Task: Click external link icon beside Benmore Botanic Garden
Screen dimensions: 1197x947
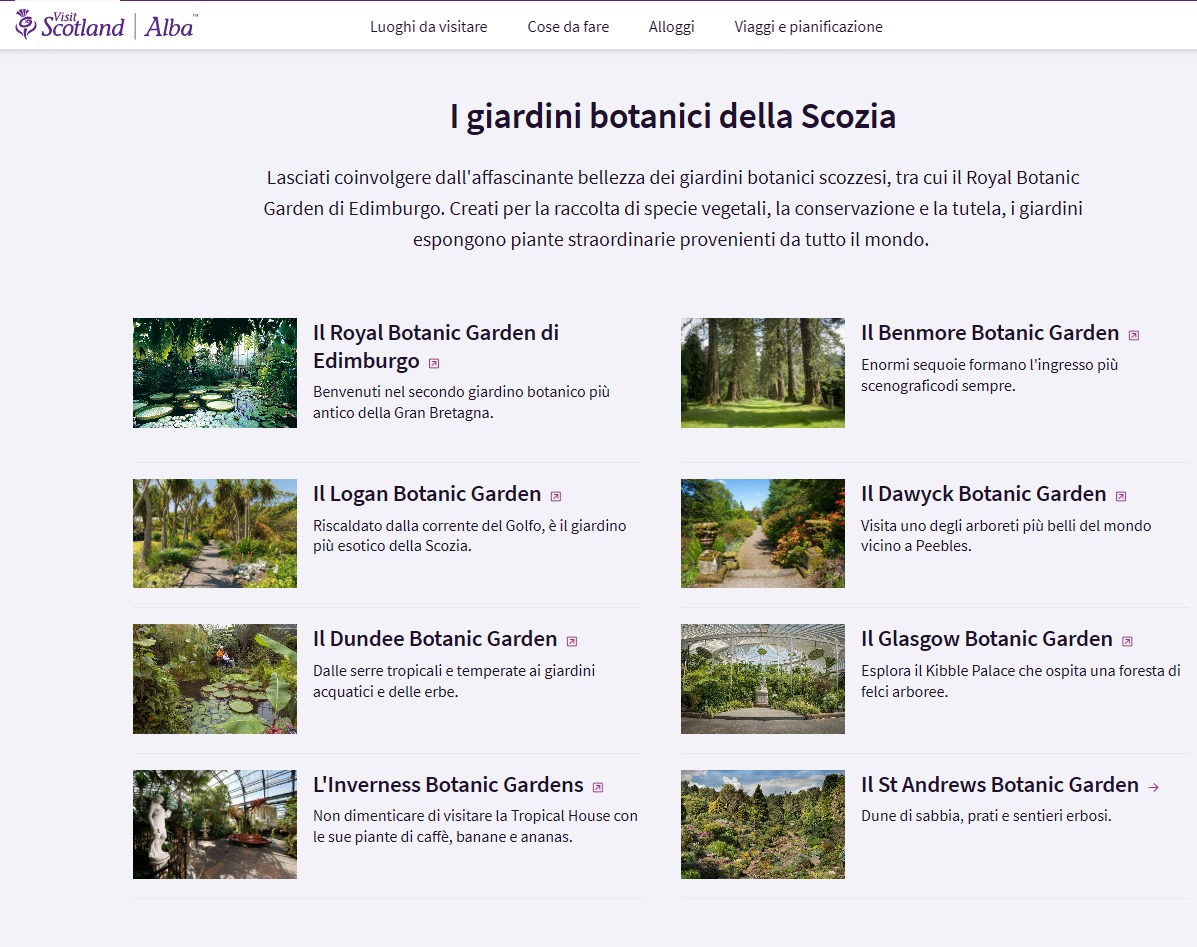Action: click(x=1134, y=335)
